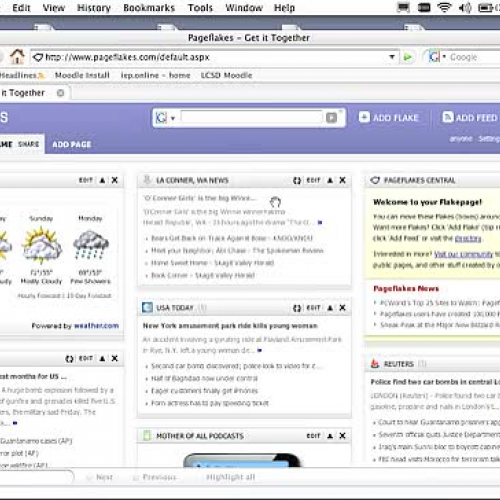Click the Google browser search field
This screenshot has height=500, width=500.
pos(473,57)
